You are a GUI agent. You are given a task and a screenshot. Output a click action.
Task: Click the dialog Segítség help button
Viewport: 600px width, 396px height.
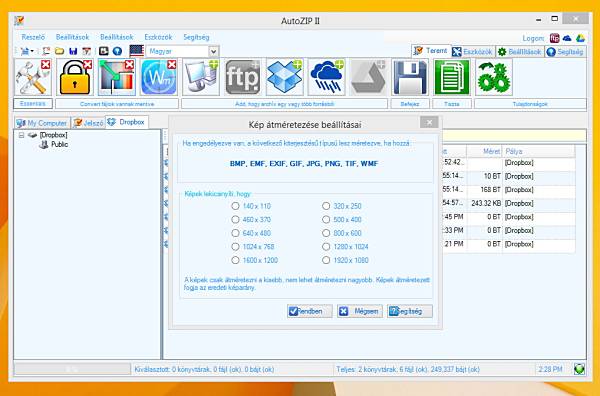click(x=410, y=311)
